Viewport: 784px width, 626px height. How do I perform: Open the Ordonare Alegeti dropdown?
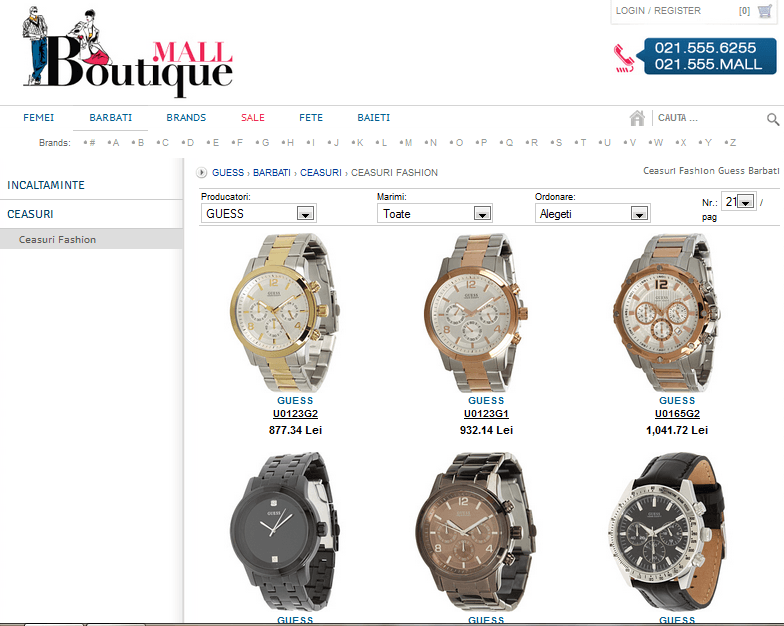click(639, 213)
